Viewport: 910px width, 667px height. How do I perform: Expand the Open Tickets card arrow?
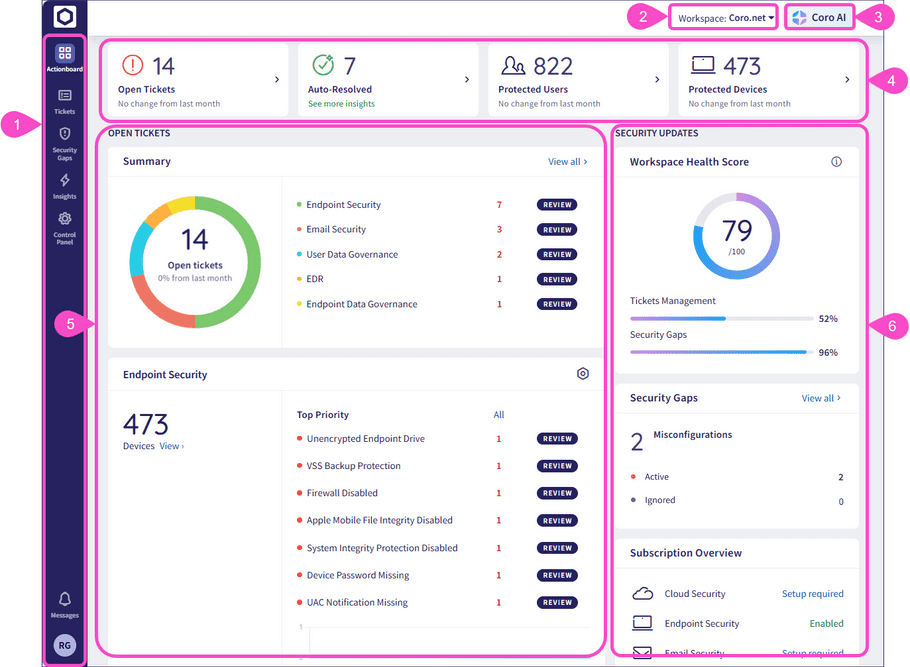pyautogui.click(x=277, y=80)
